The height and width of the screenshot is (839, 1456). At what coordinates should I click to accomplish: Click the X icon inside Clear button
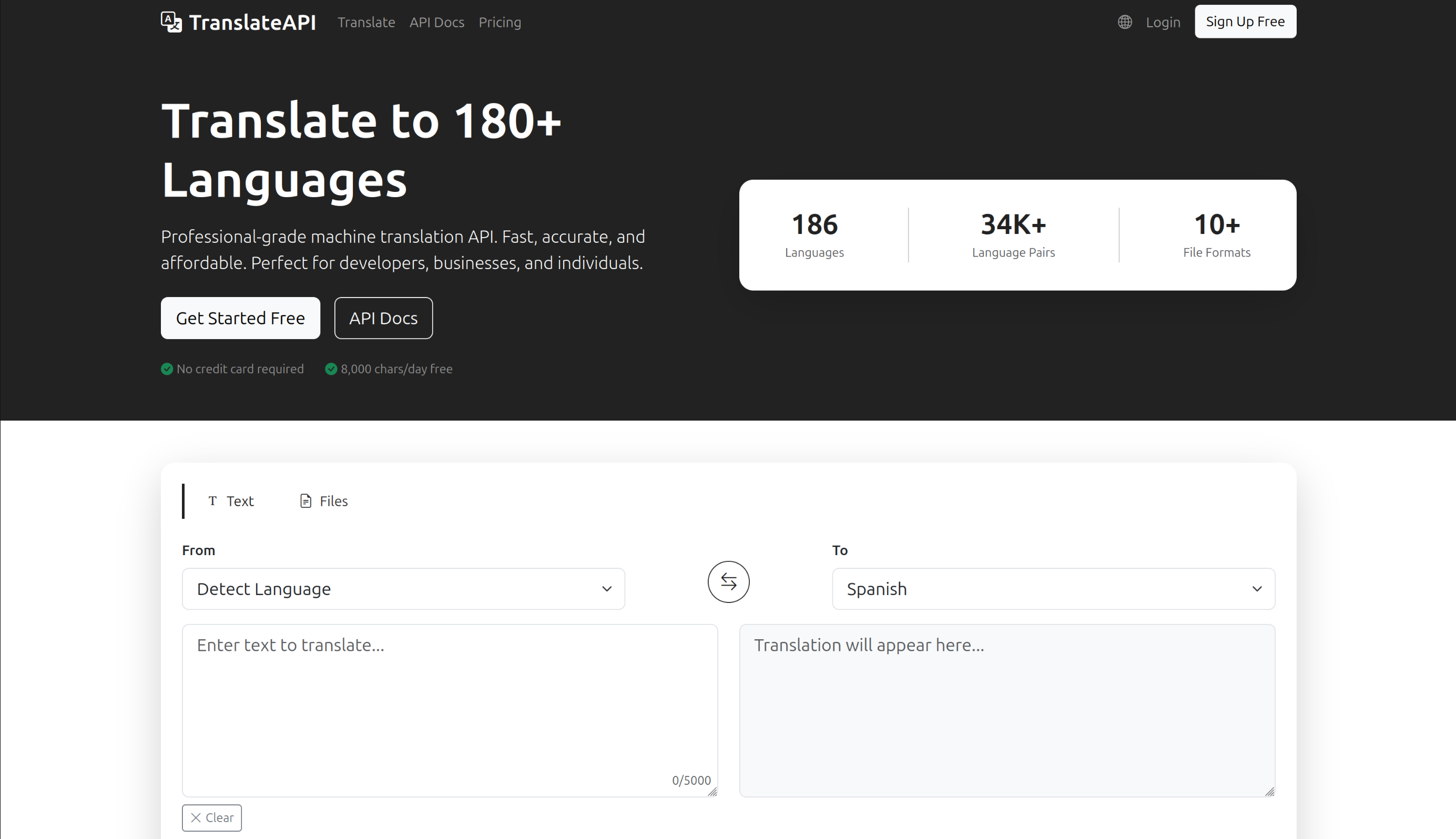(x=196, y=817)
